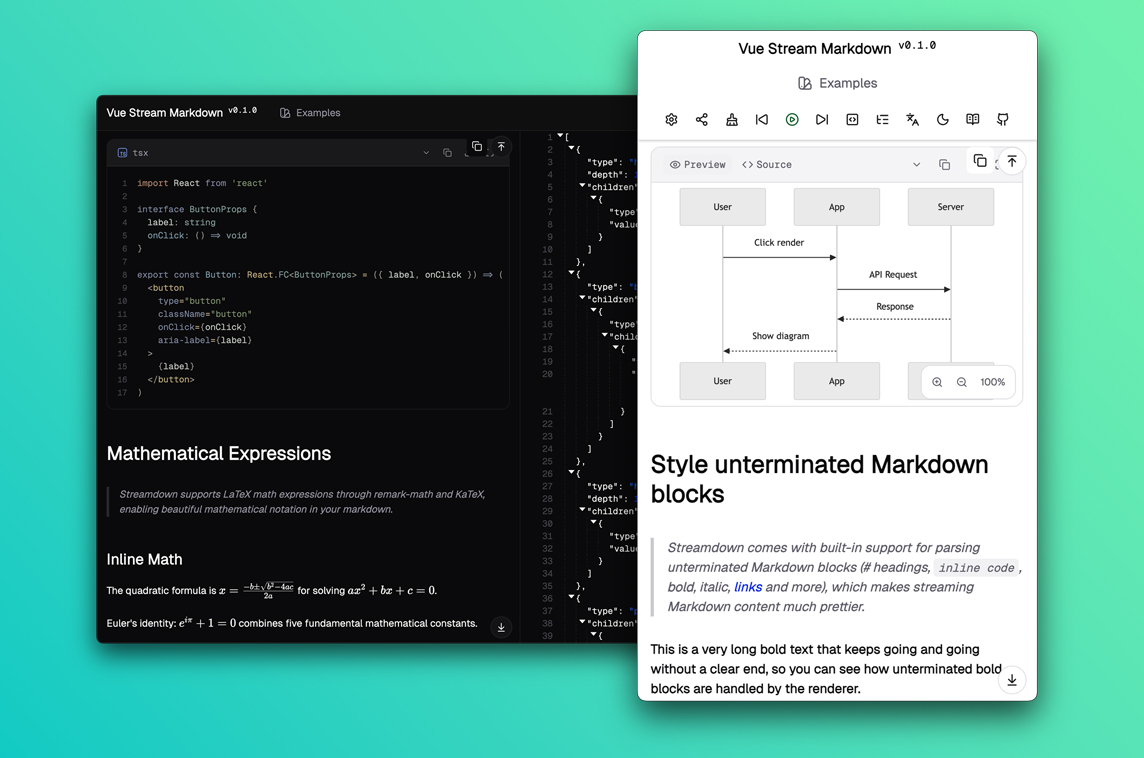
Task: Collapse the JSON node at line 36
Action: pos(571,597)
